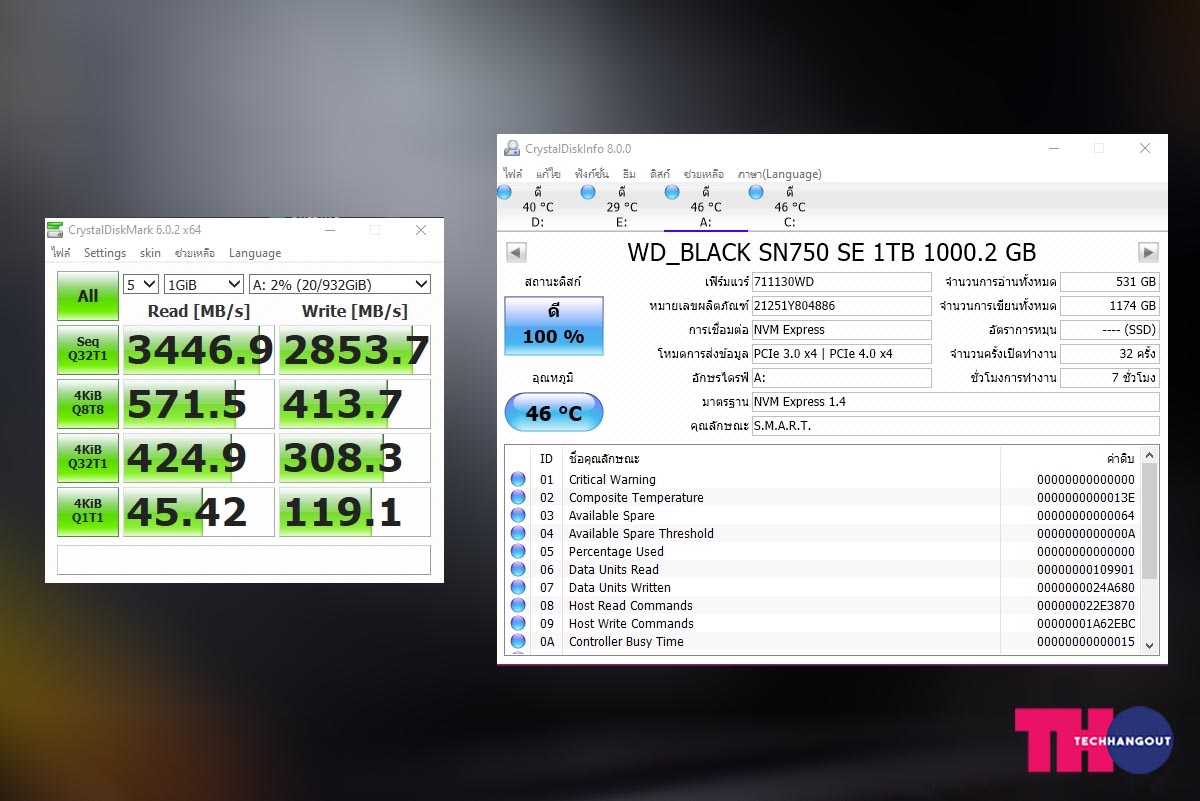The height and width of the screenshot is (801, 1200).
Task: Start the 4KiB Q32T1 benchmark
Action: tap(88, 458)
